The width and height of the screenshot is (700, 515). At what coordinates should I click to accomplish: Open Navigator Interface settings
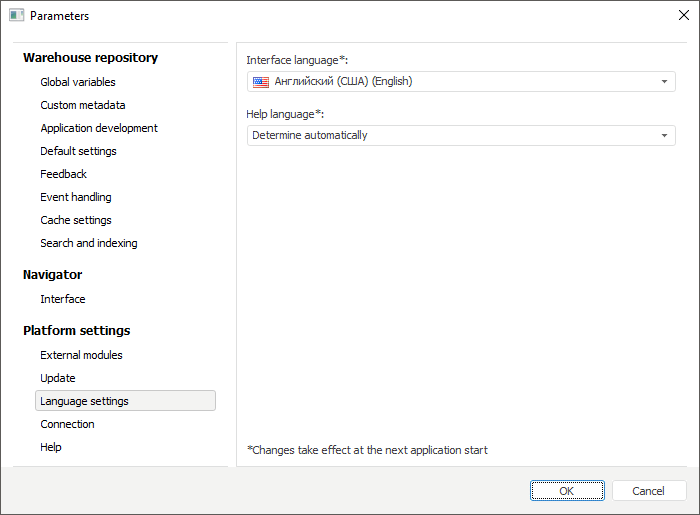(x=63, y=299)
